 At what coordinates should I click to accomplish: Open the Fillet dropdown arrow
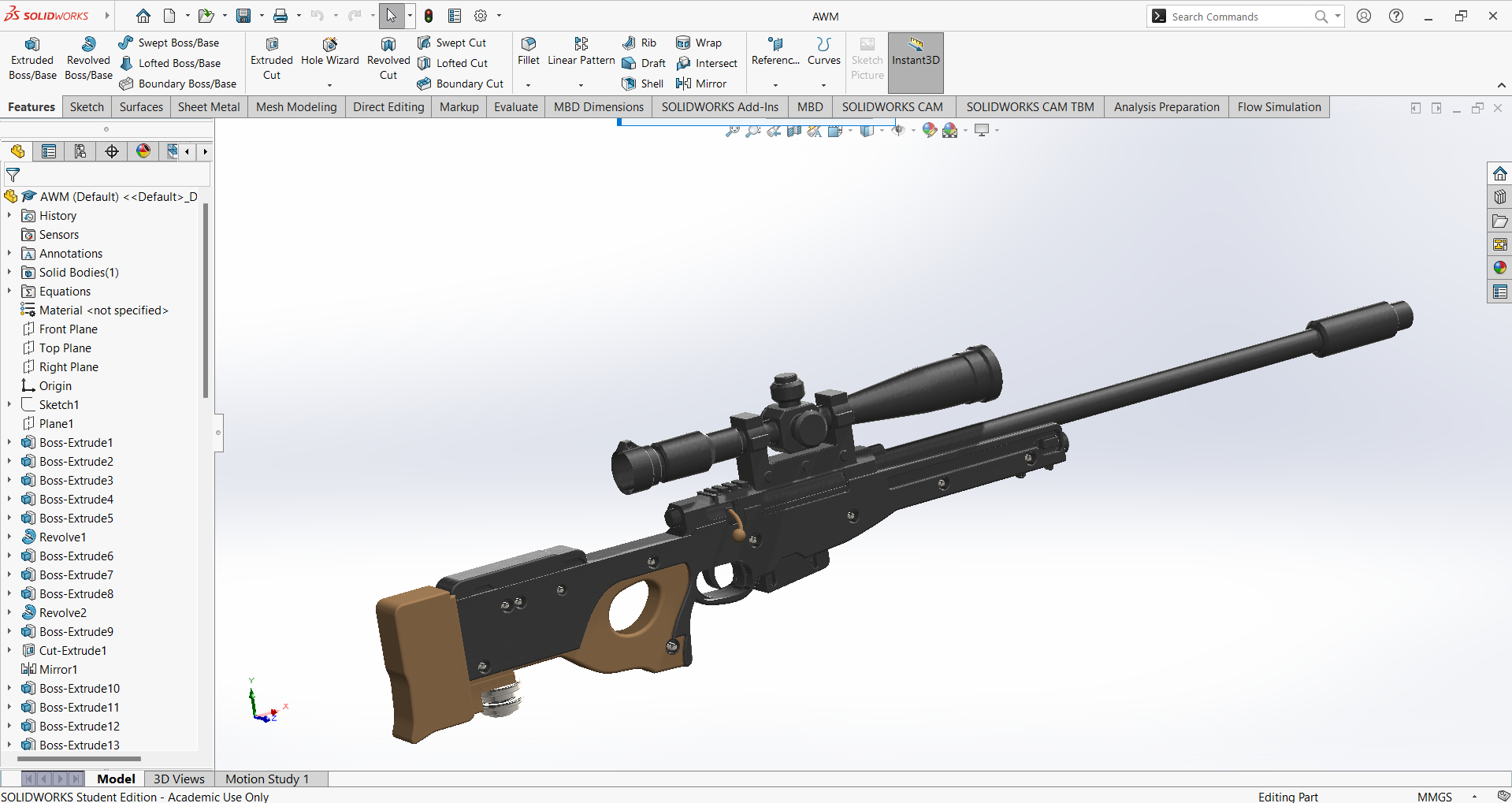[528, 85]
